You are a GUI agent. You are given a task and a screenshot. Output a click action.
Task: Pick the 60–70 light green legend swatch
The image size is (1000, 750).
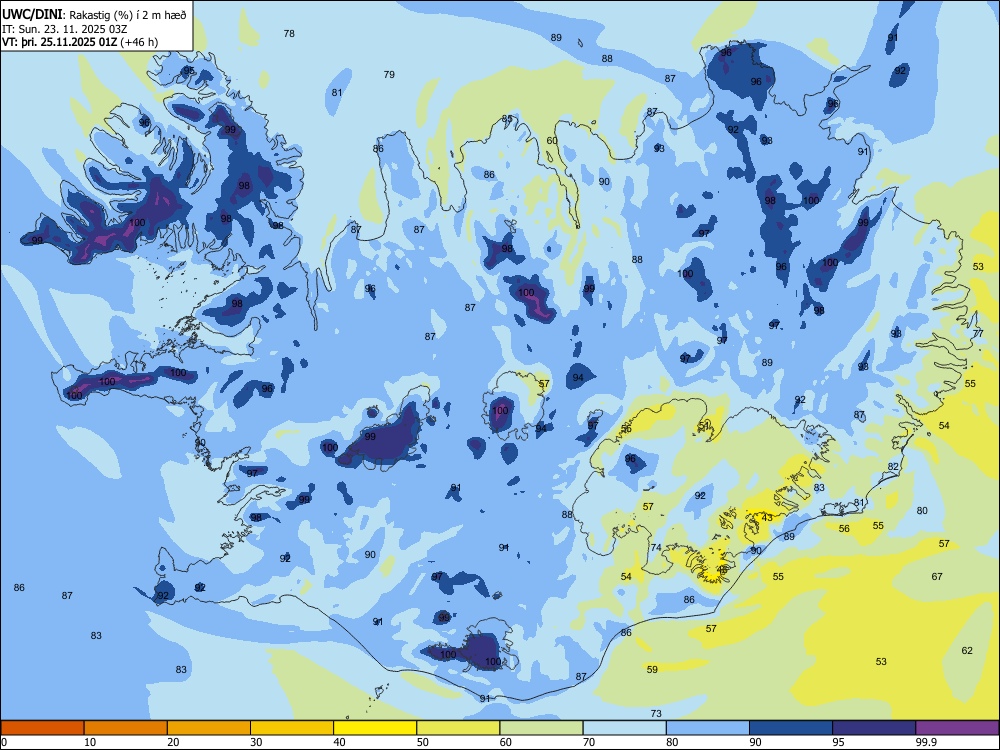541,728
